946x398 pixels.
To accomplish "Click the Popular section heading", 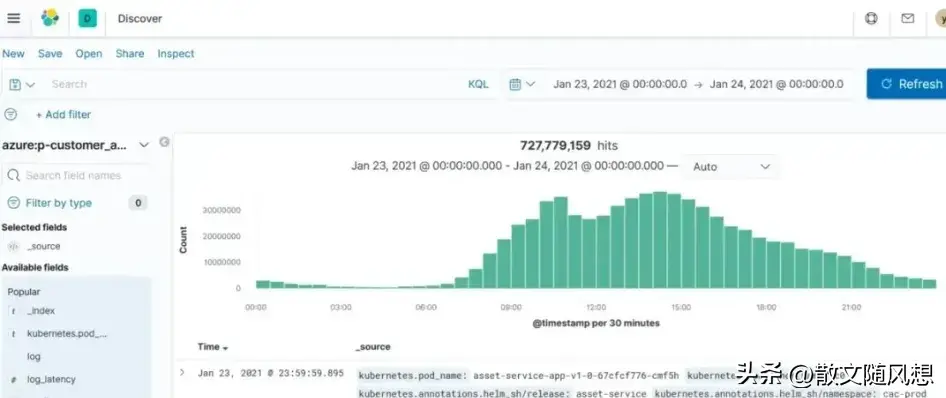I will tap(24, 292).
